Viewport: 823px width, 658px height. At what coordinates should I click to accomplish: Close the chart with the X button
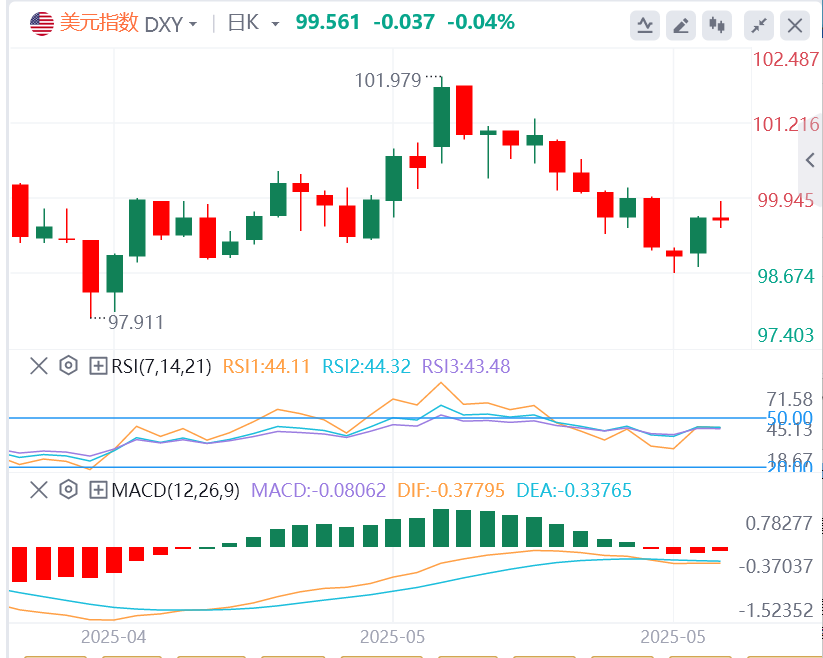click(x=795, y=25)
